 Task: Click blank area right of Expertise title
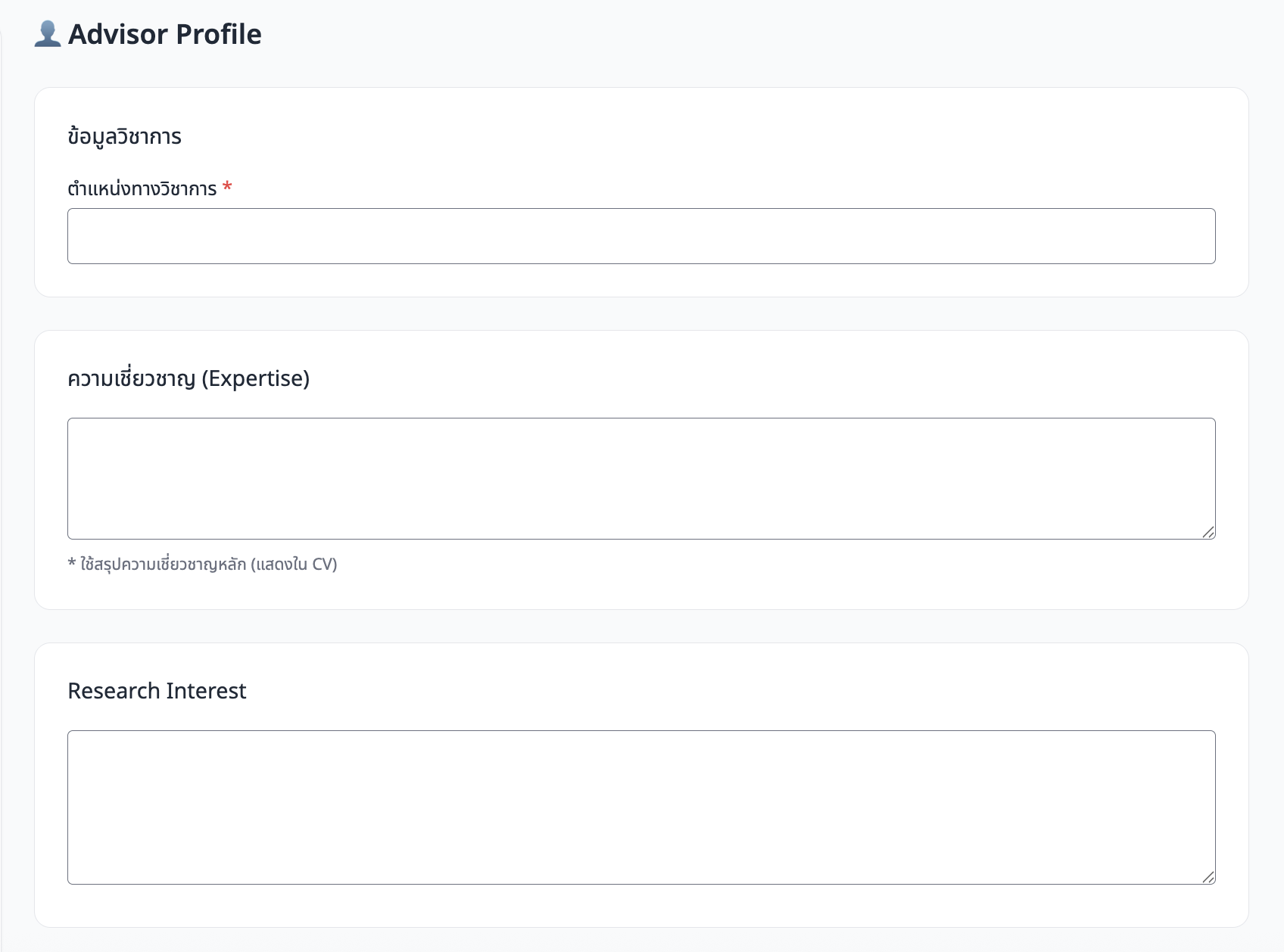click(757, 378)
